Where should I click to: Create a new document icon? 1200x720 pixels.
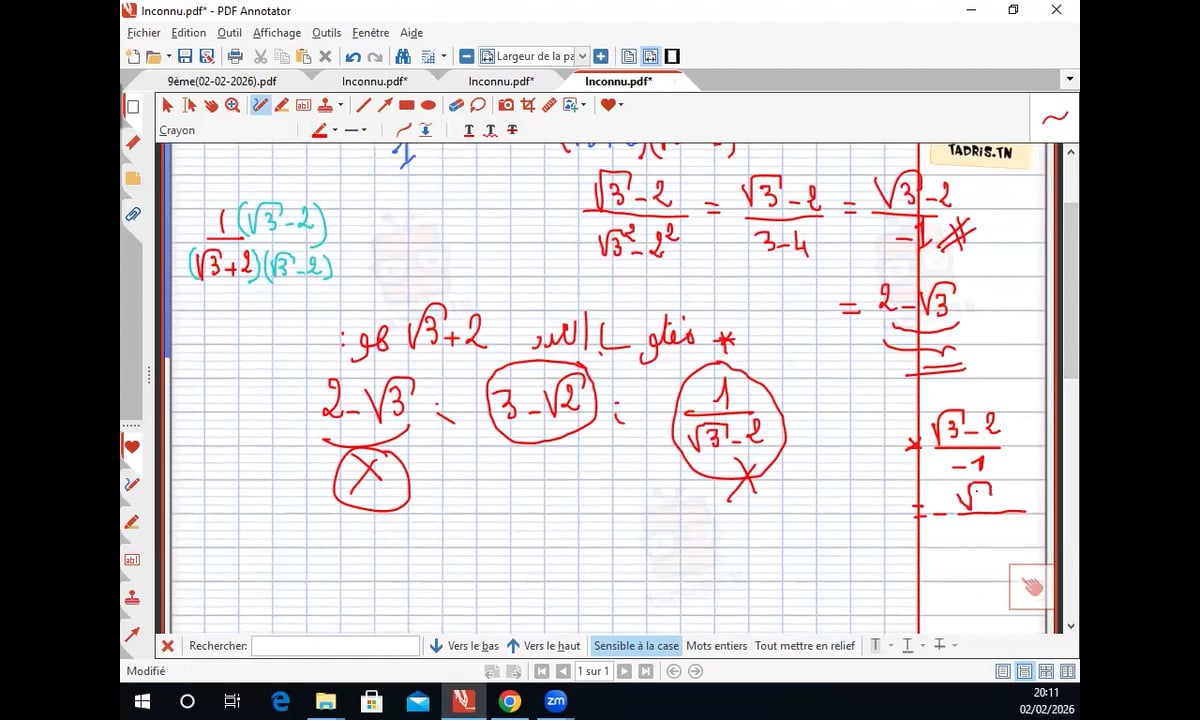(133, 57)
